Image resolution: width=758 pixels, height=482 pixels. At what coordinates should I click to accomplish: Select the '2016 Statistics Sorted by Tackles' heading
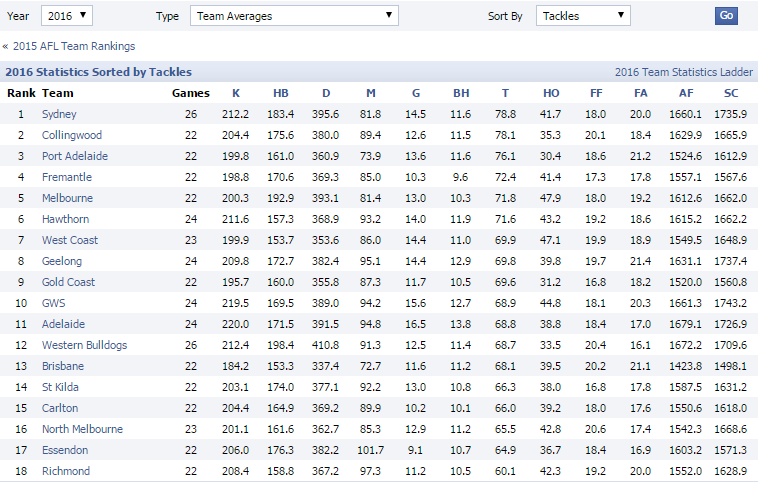pos(99,73)
